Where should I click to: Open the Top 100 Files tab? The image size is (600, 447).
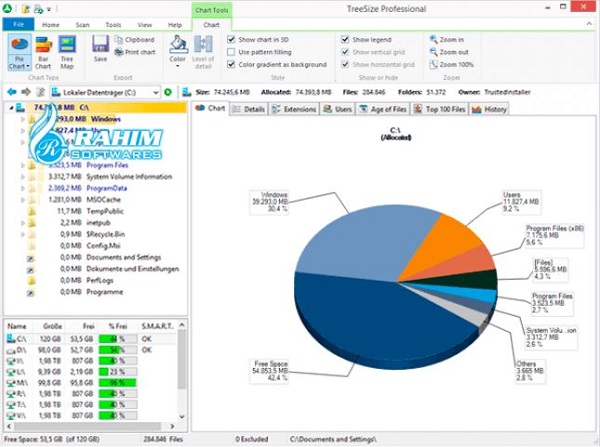(x=440, y=109)
